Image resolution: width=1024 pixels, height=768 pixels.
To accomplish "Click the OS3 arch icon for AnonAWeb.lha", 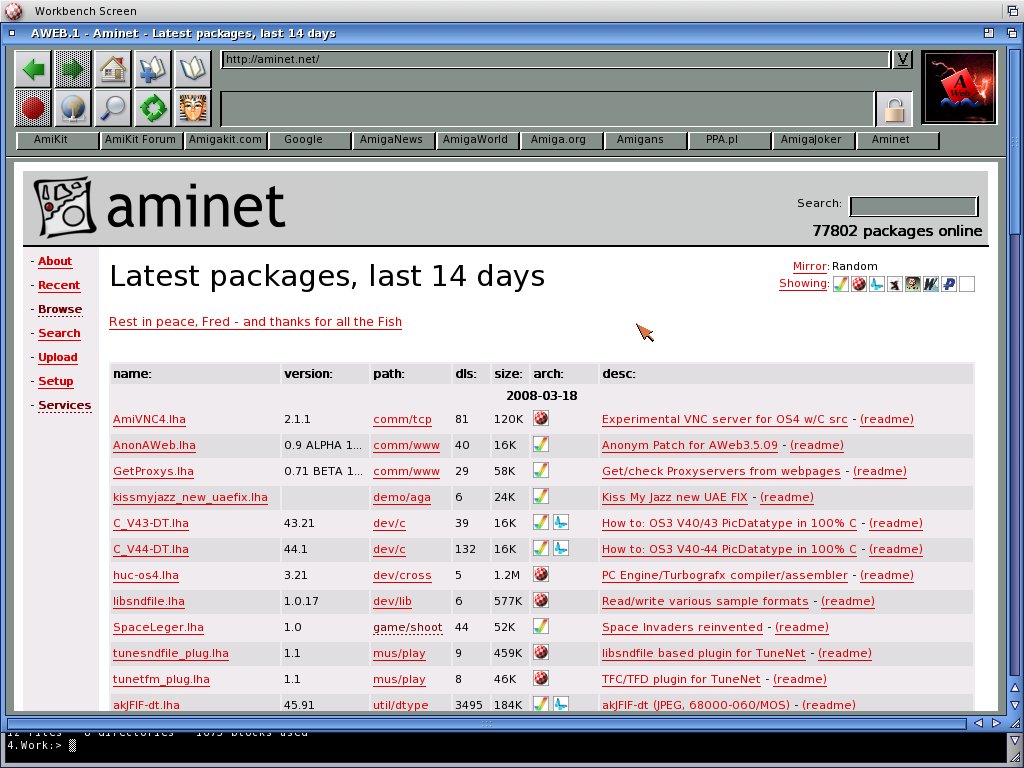I will pos(541,444).
